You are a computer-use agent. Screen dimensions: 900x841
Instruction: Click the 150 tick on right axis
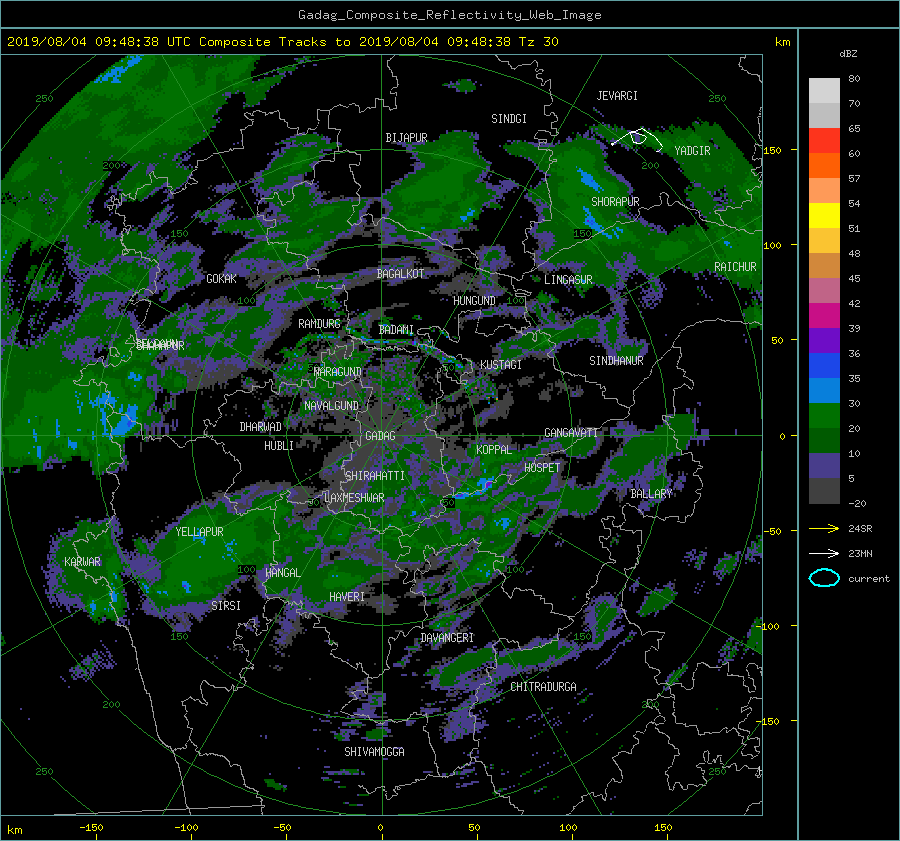tap(773, 150)
